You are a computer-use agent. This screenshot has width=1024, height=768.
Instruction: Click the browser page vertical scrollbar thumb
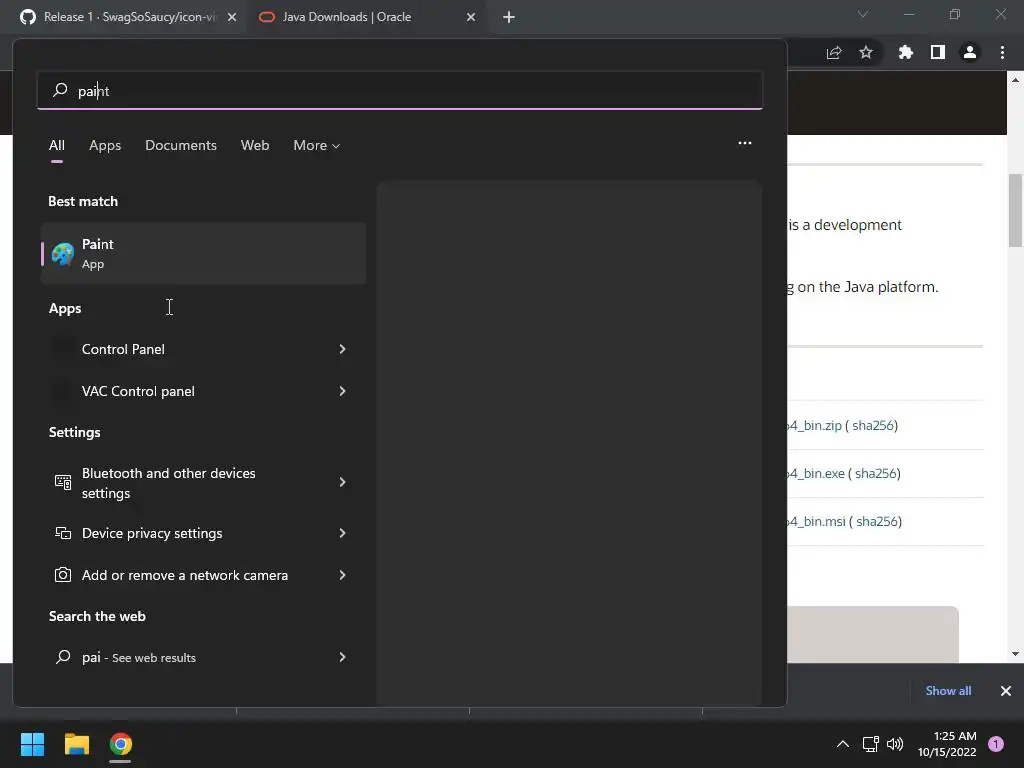[x=1015, y=210]
